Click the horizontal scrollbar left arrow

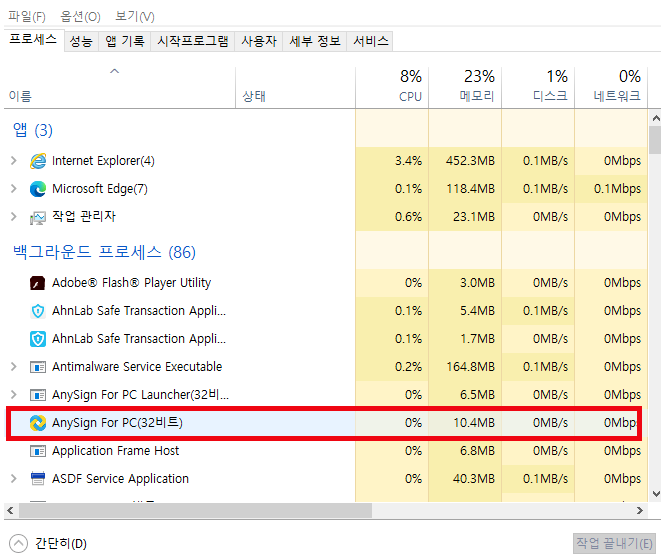(10, 511)
